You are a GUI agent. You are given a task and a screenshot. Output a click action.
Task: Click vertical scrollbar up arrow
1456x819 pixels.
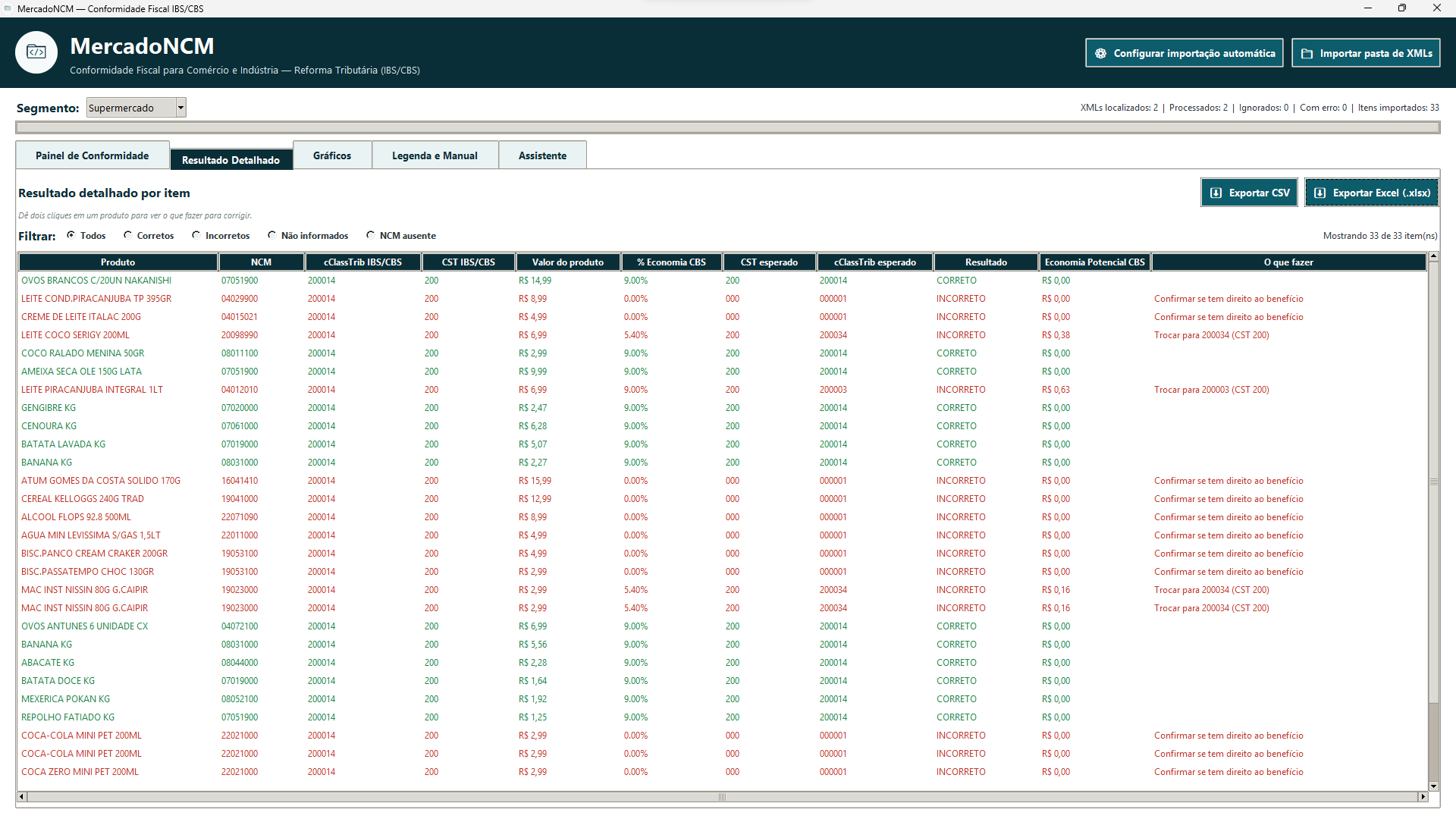(1433, 257)
